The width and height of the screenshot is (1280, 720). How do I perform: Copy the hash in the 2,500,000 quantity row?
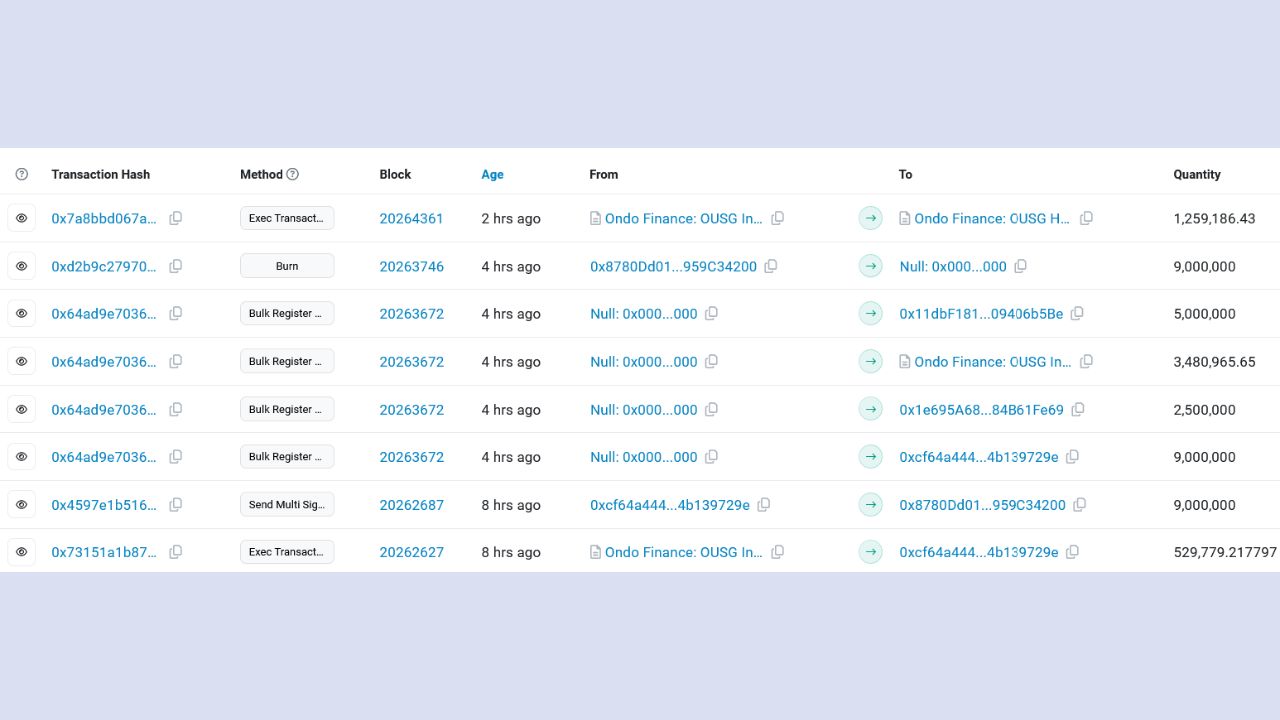pyautogui.click(x=176, y=409)
